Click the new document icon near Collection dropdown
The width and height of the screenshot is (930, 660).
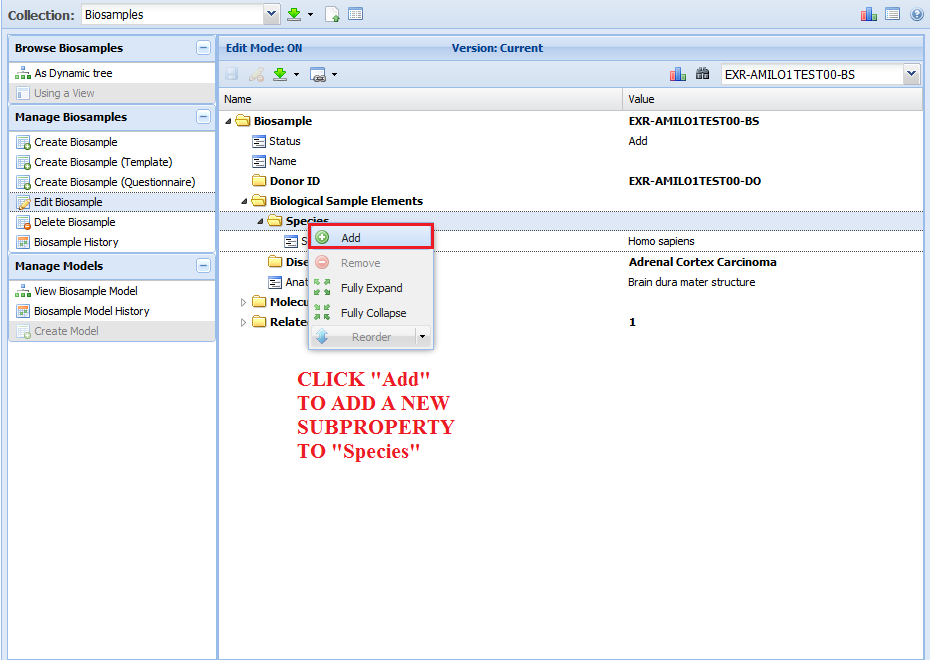[x=333, y=14]
